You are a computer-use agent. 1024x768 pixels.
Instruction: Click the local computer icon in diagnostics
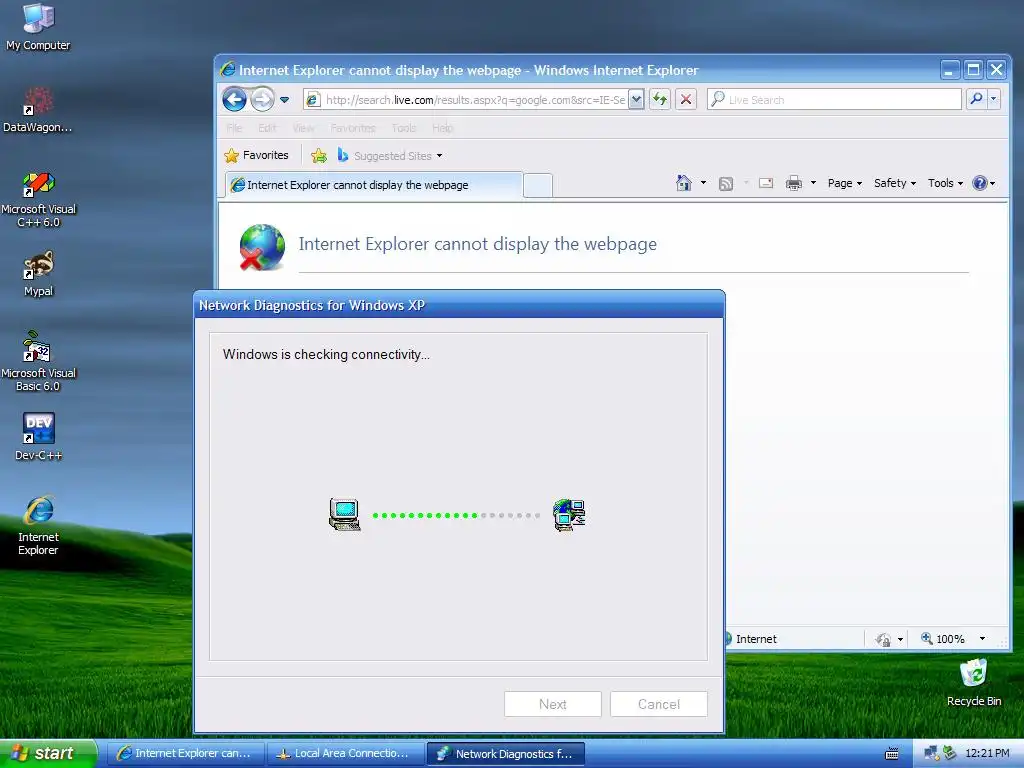point(345,515)
